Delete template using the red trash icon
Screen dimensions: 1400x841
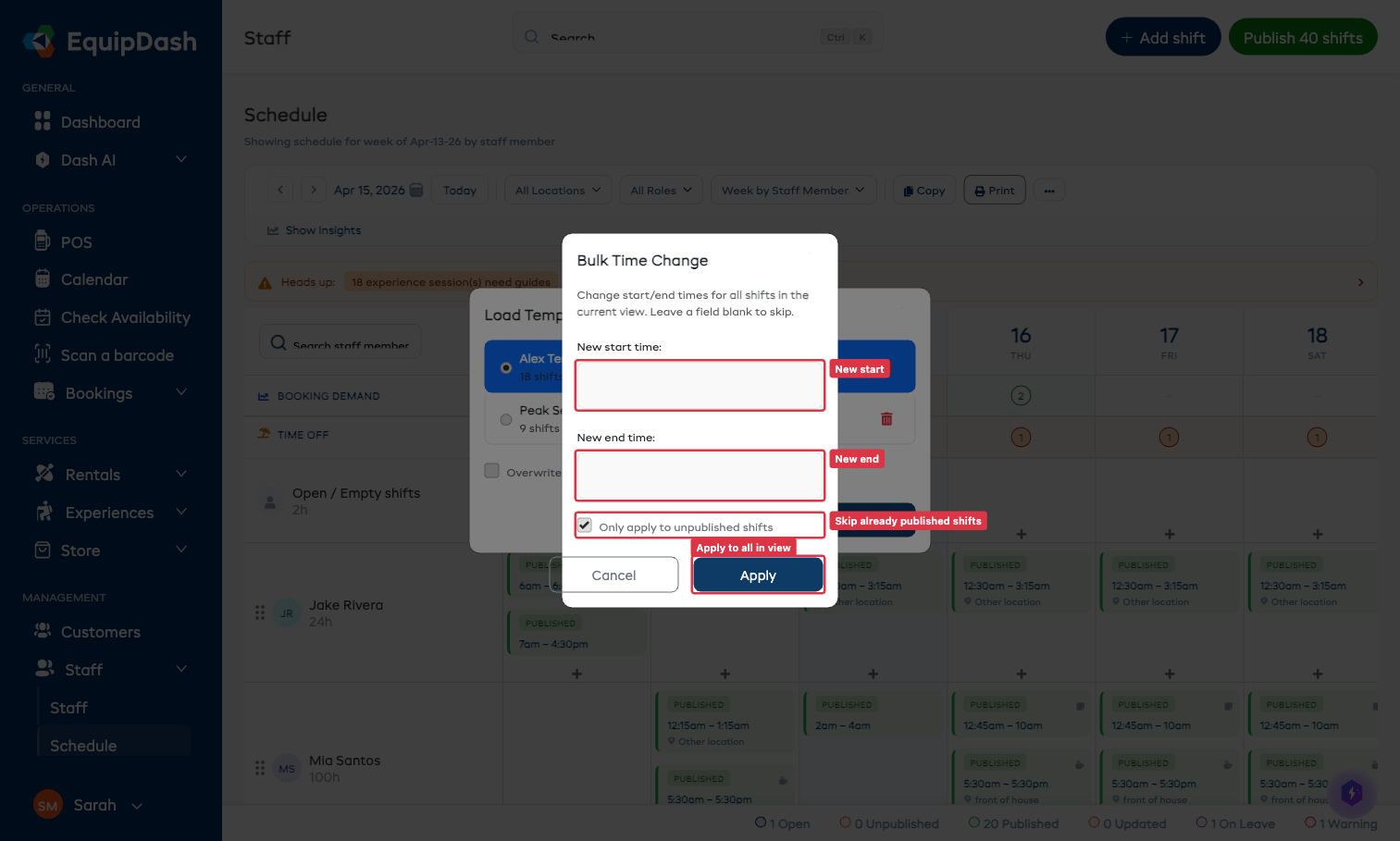[x=886, y=419]
